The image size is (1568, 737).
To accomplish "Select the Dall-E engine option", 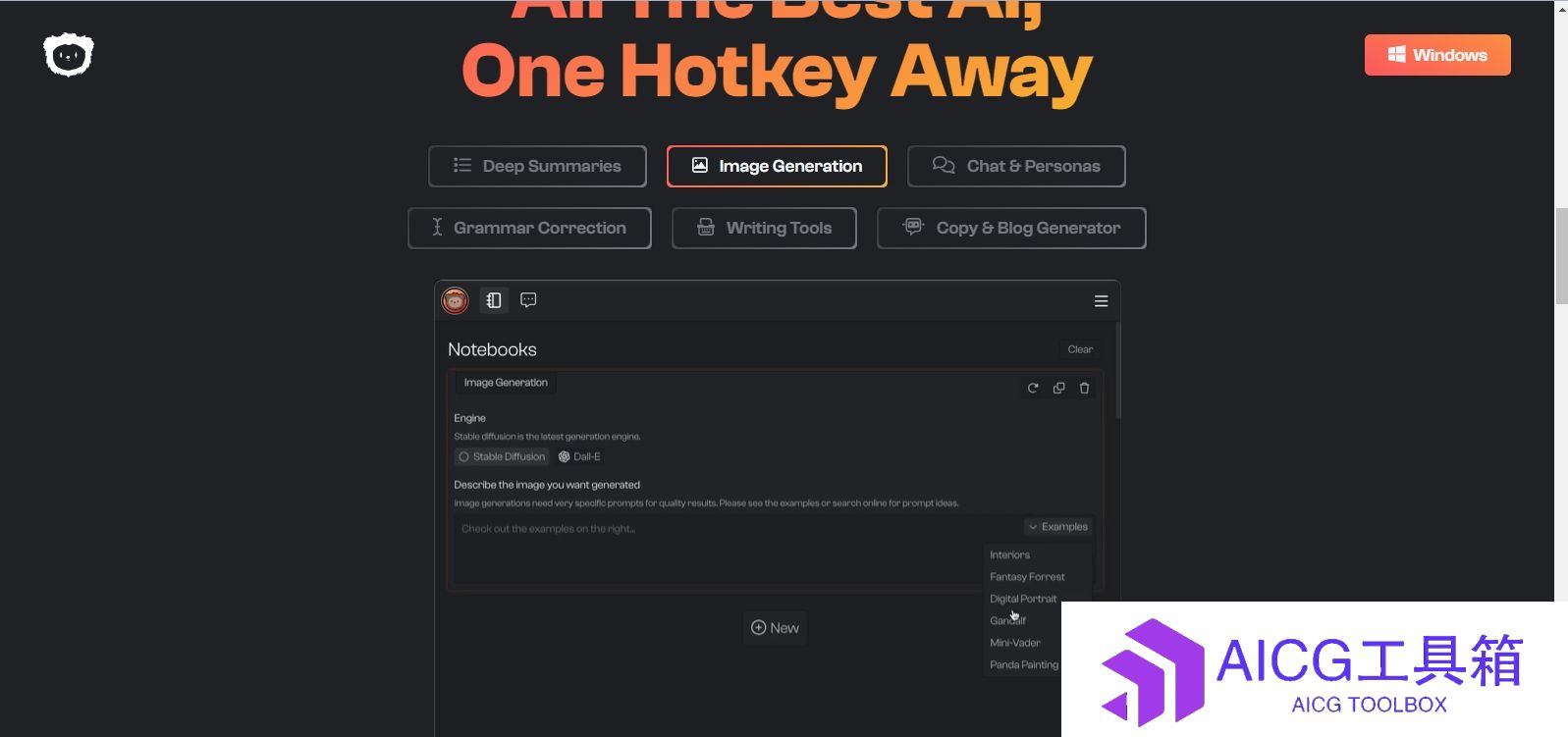I will (x=579, y=456).
